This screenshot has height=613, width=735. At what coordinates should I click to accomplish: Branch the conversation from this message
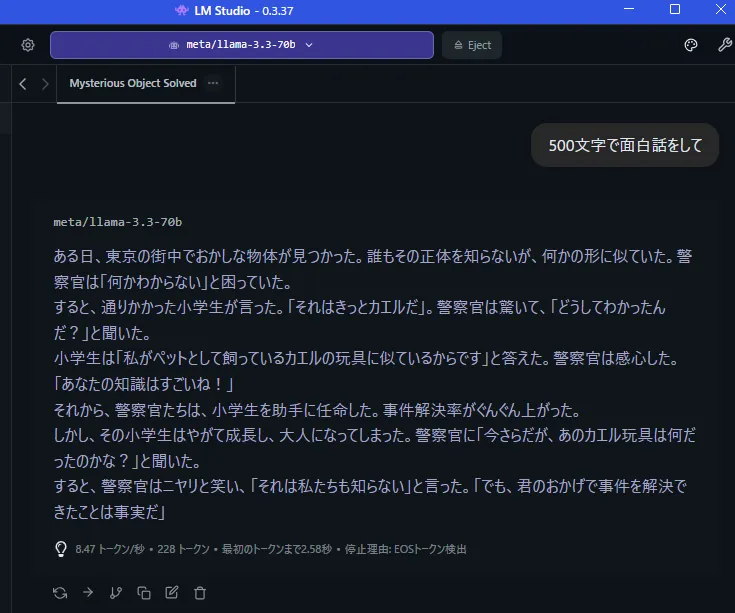(116, 592)
